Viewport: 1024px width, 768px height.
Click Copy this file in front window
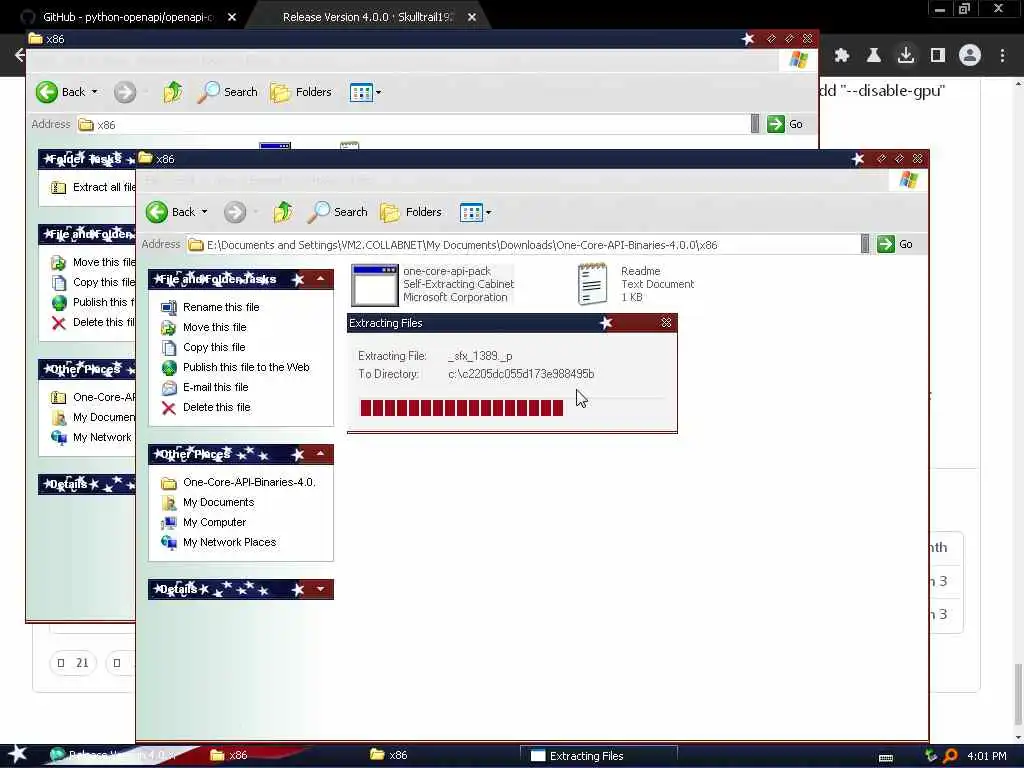click(214, 347)
